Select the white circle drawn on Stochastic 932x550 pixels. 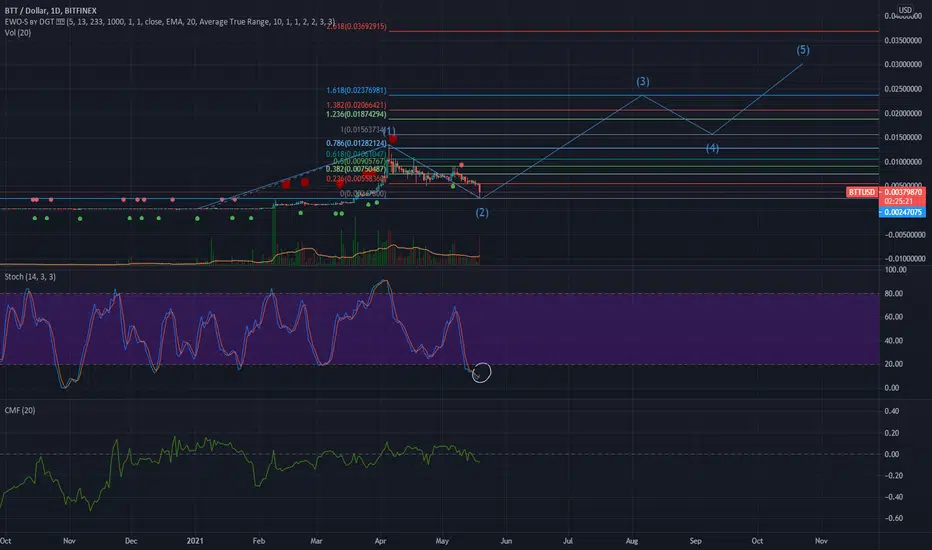[481, 373]
